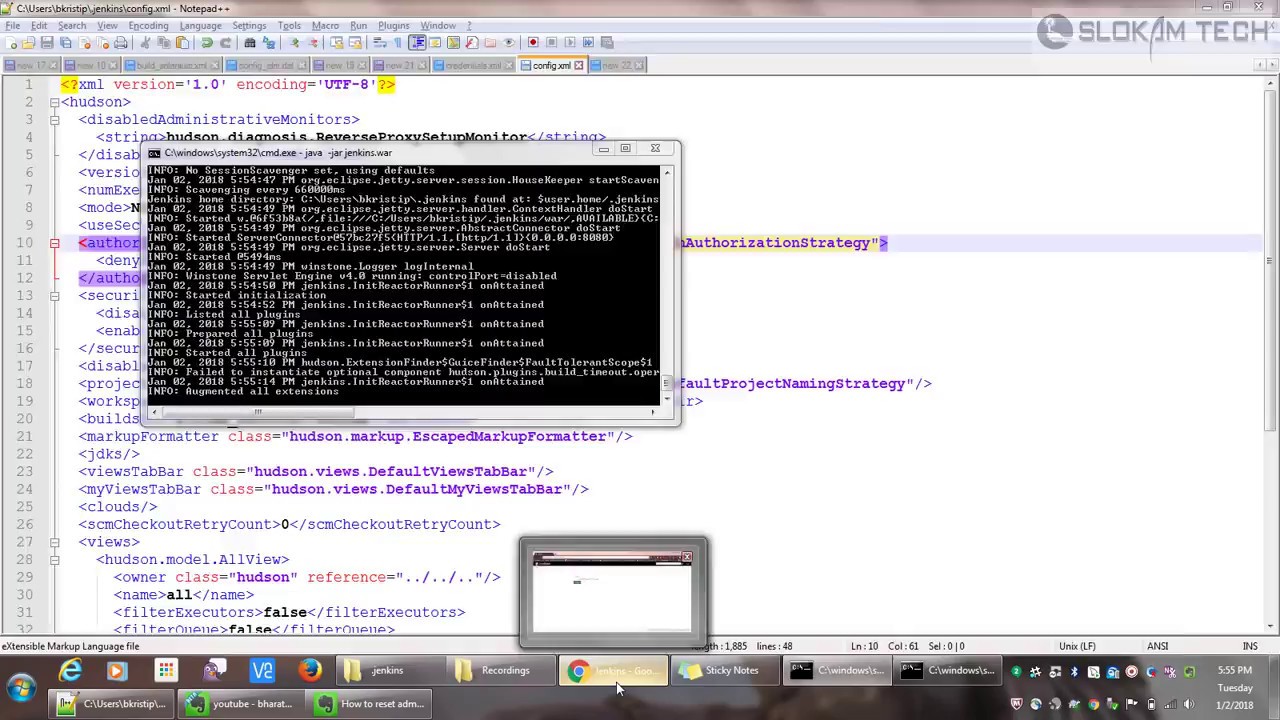
Task: Click the Cut scissors icon
Action: [x=145, y=43]
